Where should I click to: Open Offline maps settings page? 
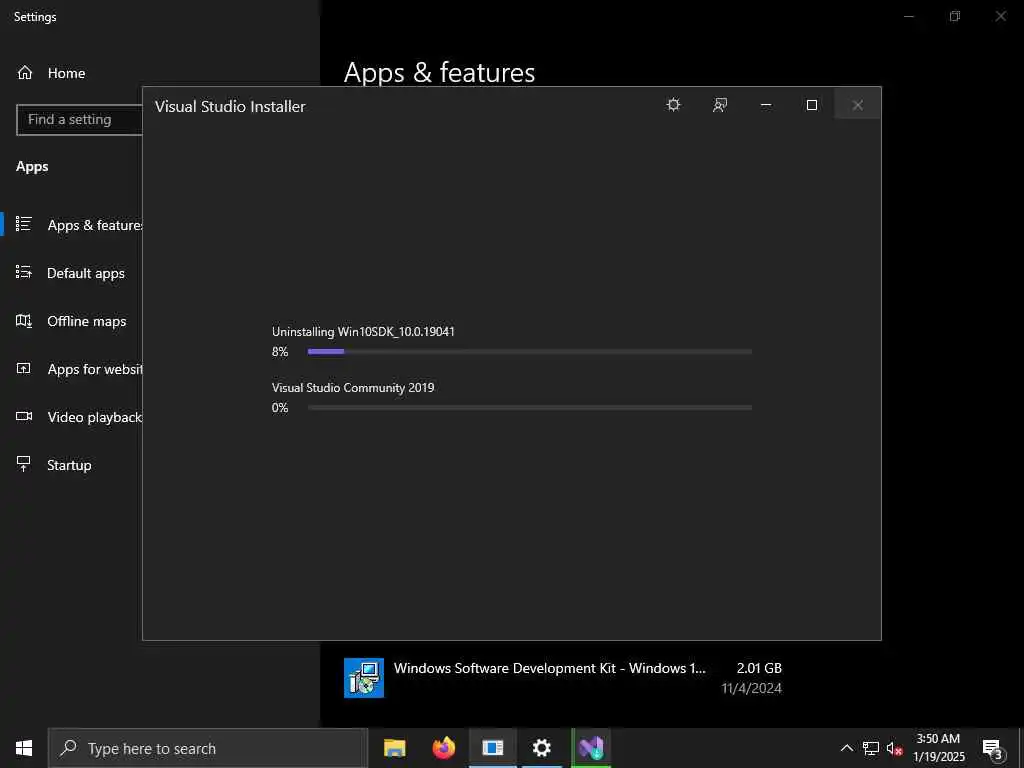(x=71, y=321)
